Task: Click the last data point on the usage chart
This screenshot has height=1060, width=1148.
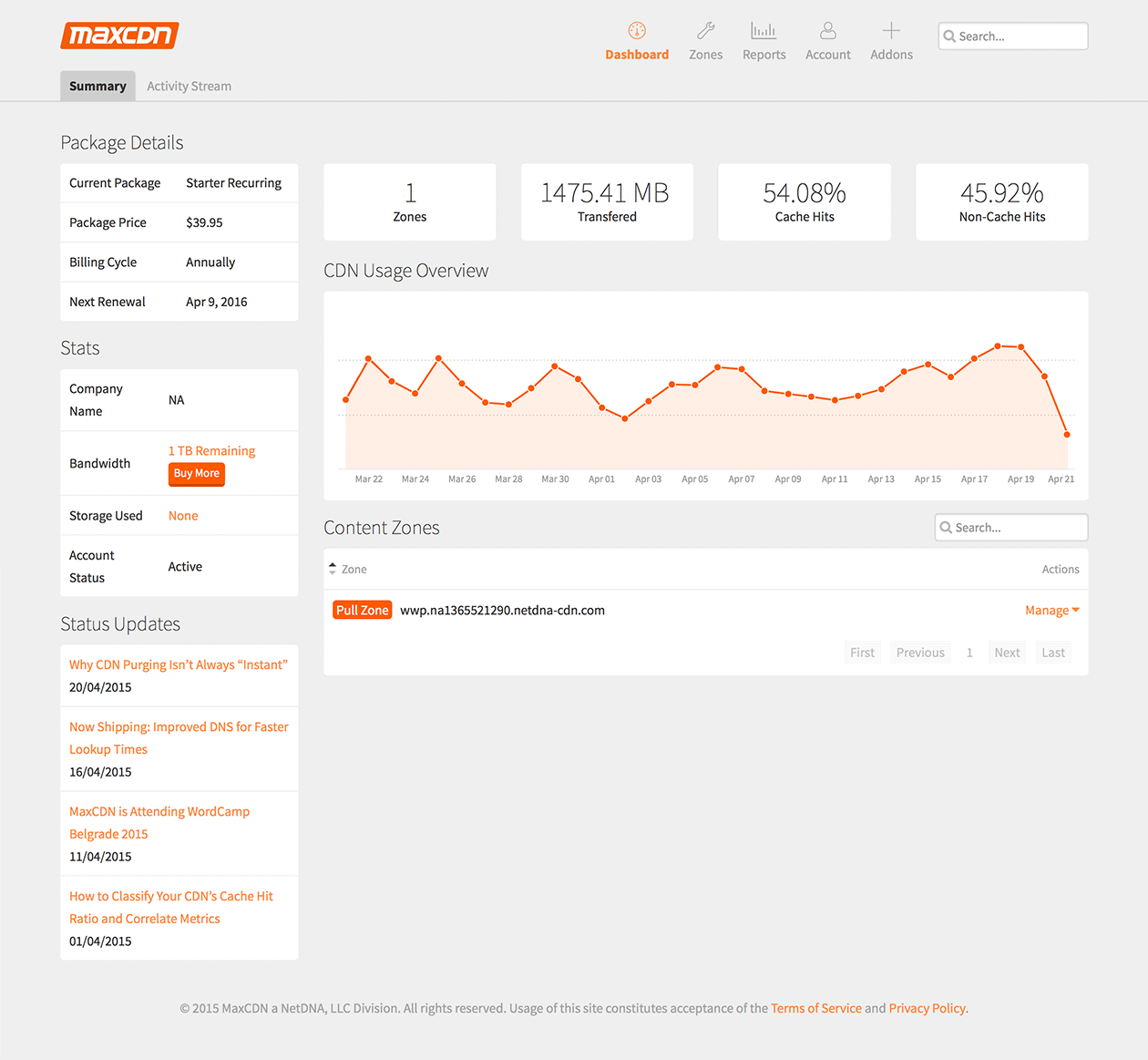Action: 1067,435
